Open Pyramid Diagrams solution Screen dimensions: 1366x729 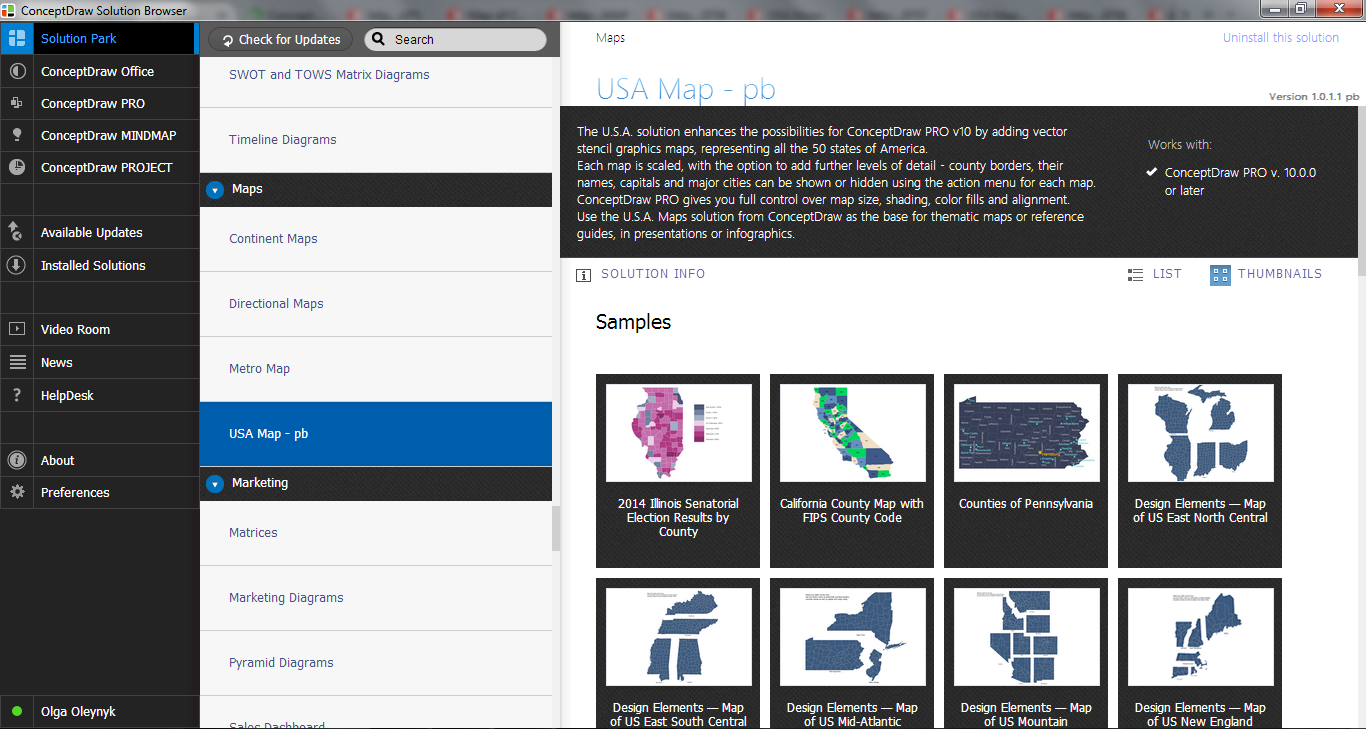click(x=376, y=663)
